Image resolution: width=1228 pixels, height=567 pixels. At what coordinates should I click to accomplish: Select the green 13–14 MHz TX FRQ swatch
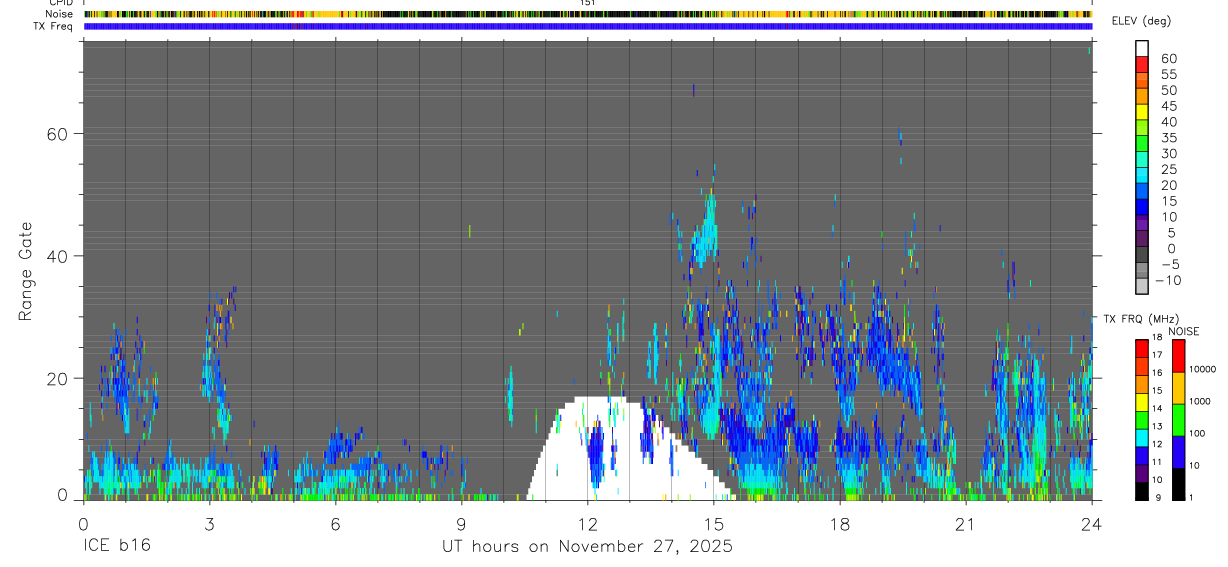pos(1142,419)
